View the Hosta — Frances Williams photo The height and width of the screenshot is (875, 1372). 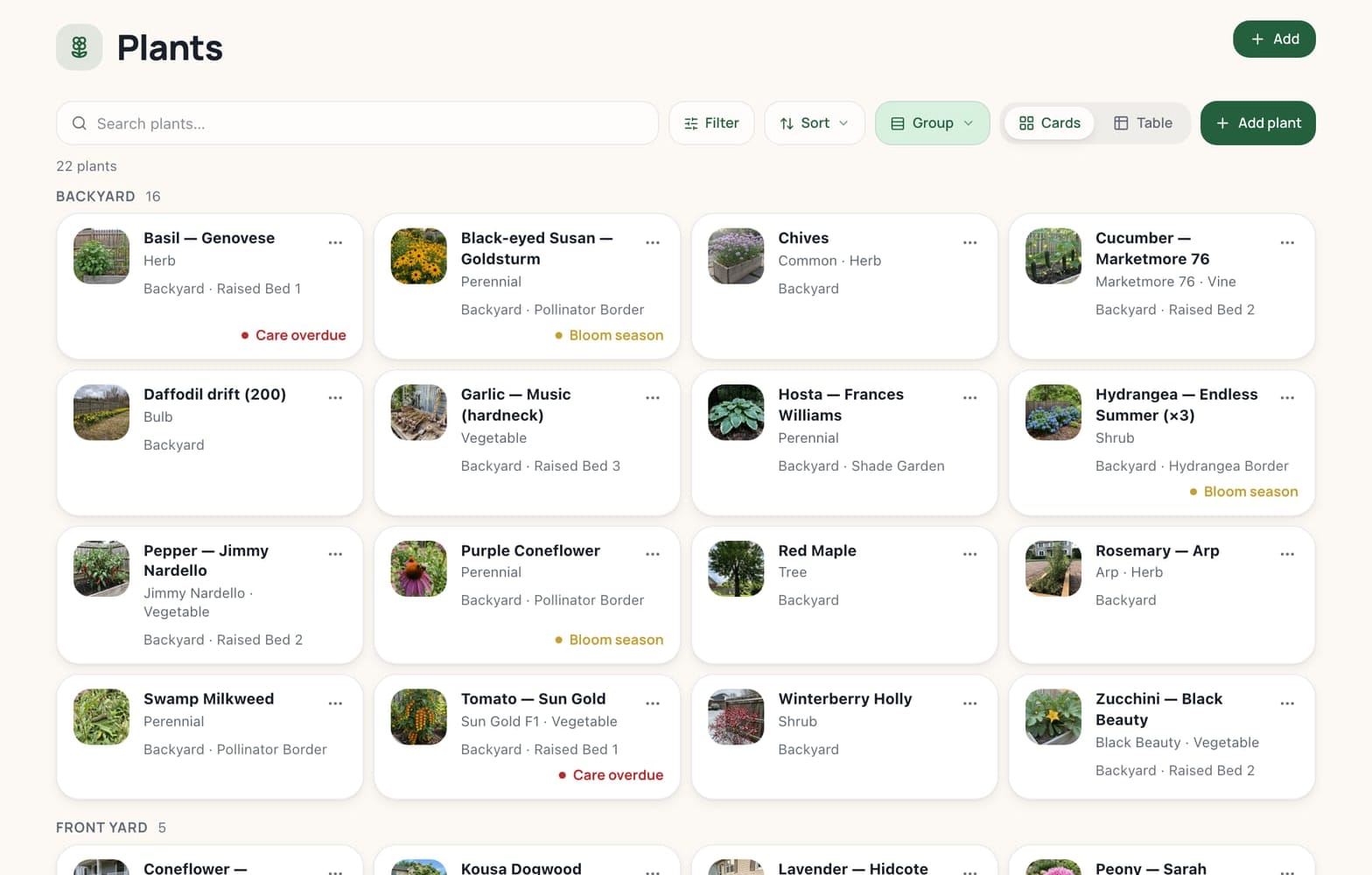tap(736, 412)
